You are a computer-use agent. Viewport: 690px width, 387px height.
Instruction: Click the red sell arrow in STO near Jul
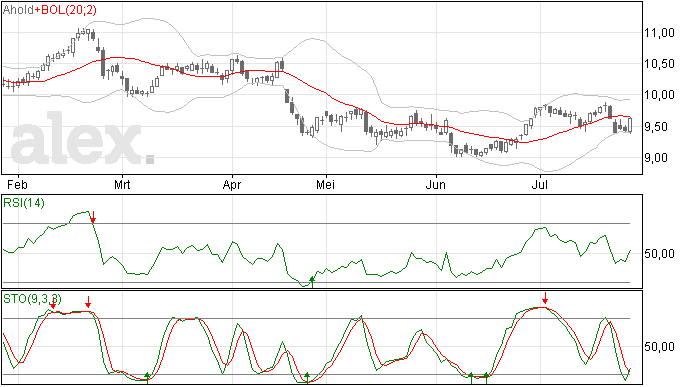click(545, 298)
